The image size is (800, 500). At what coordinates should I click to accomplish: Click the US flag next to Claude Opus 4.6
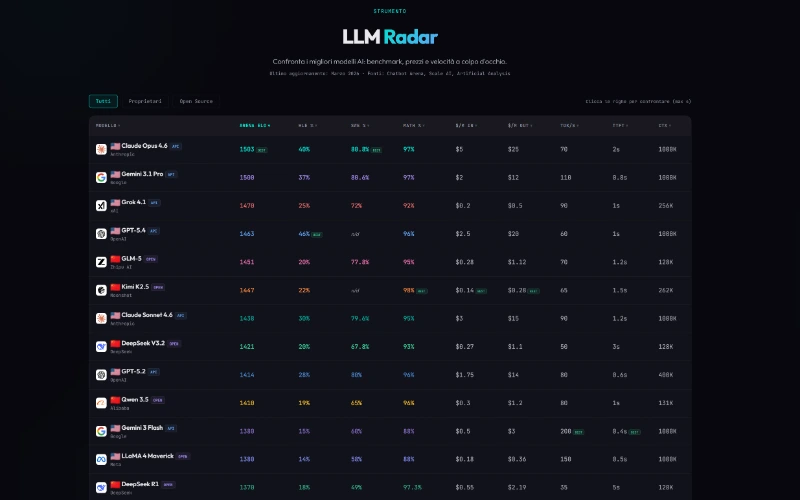point(115,146)
